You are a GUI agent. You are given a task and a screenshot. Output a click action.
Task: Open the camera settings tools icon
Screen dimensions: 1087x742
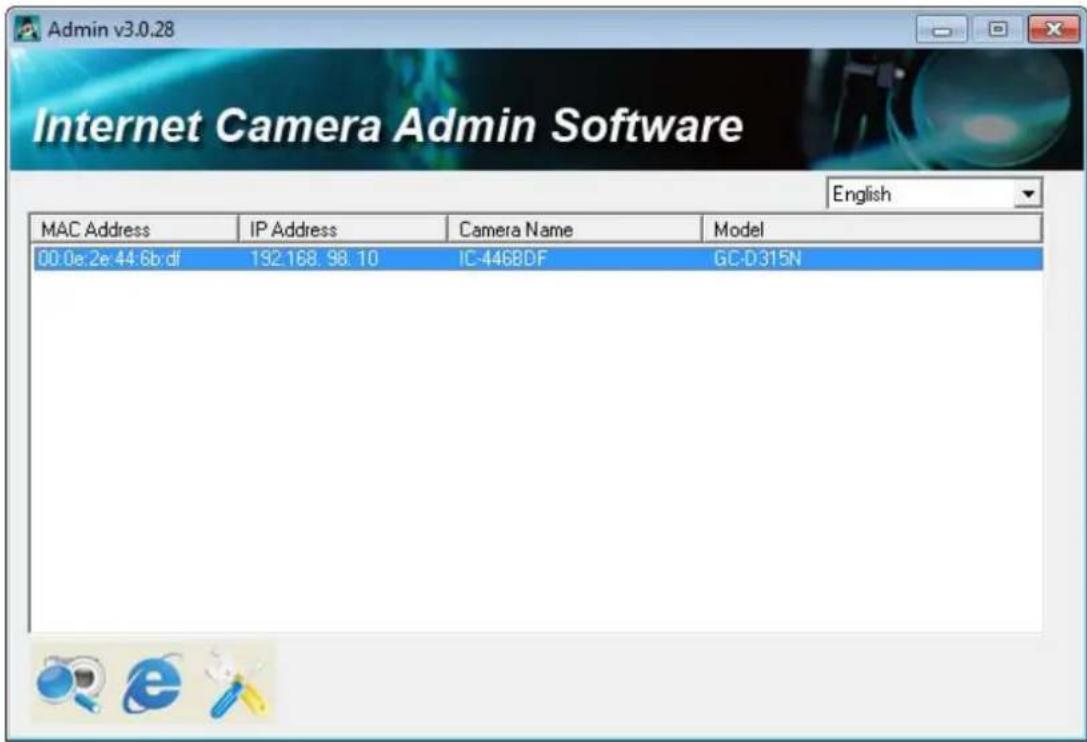click(x=237, y=683)
